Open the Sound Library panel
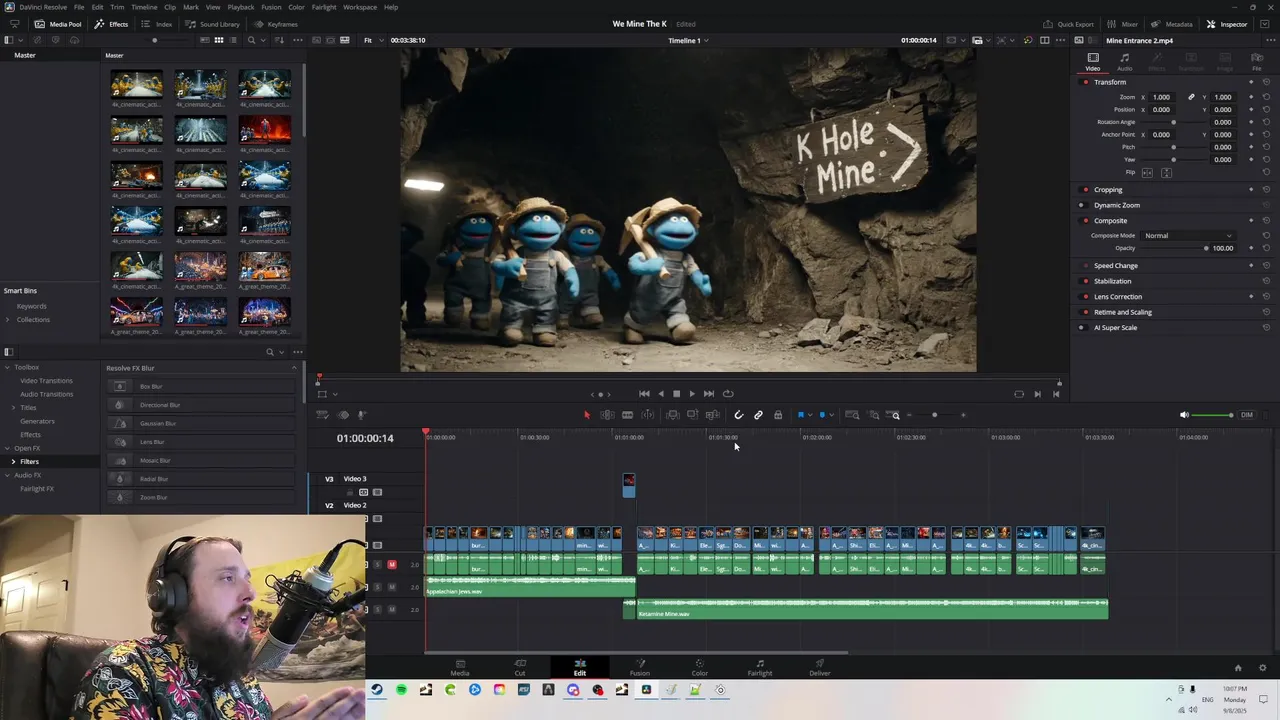This screenshot has width=1280, height=720. point(212,24)
